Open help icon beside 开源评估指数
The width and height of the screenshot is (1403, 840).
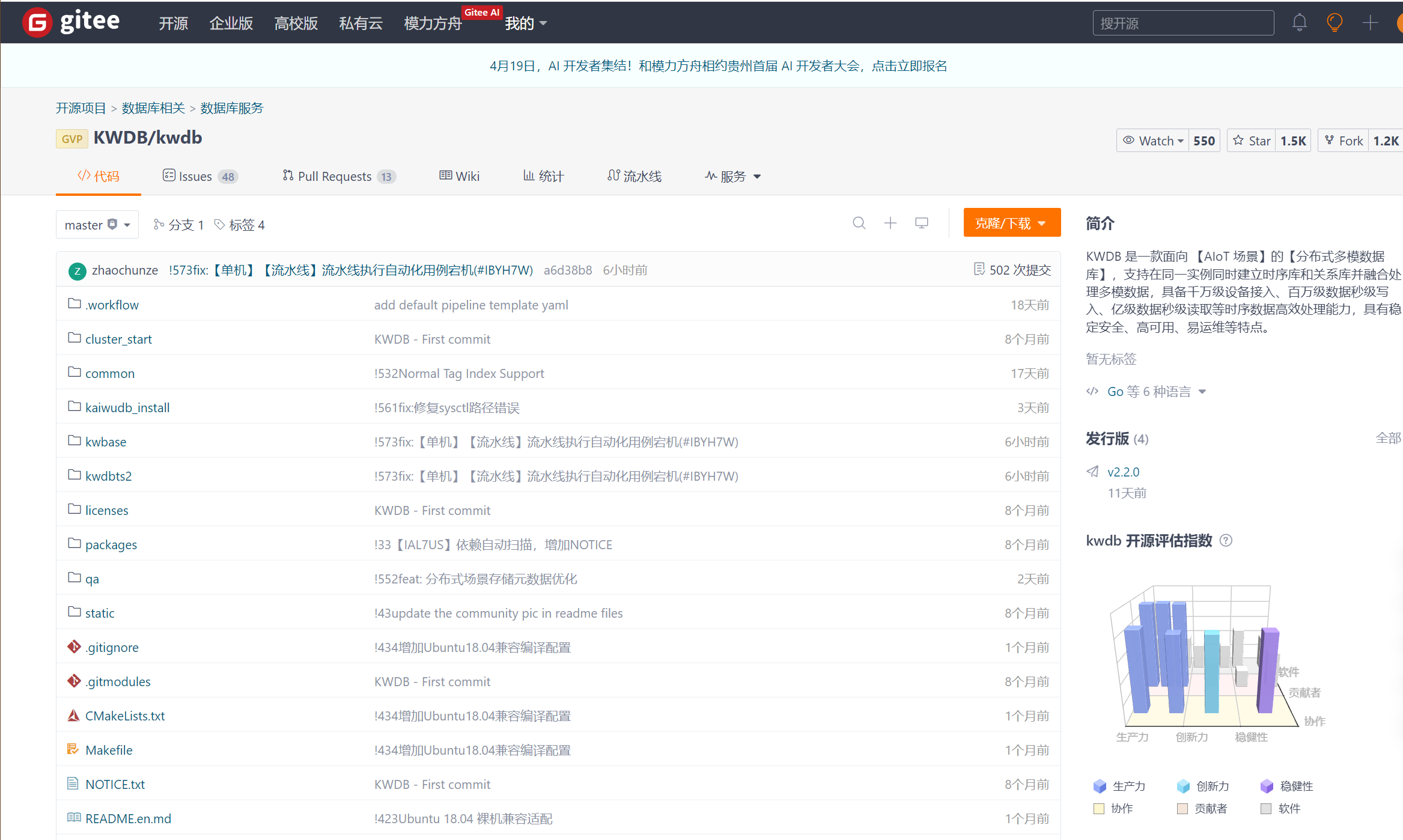point(1226,541)
